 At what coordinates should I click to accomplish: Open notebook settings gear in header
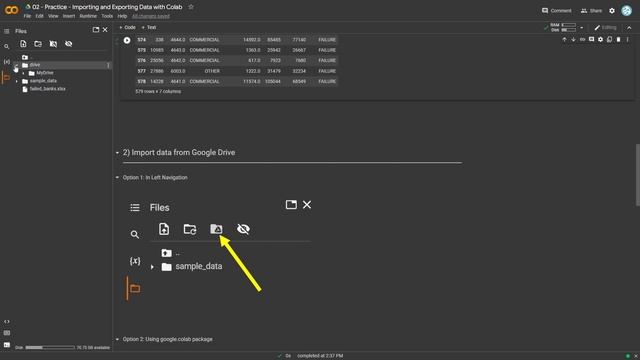pos(612,11)
